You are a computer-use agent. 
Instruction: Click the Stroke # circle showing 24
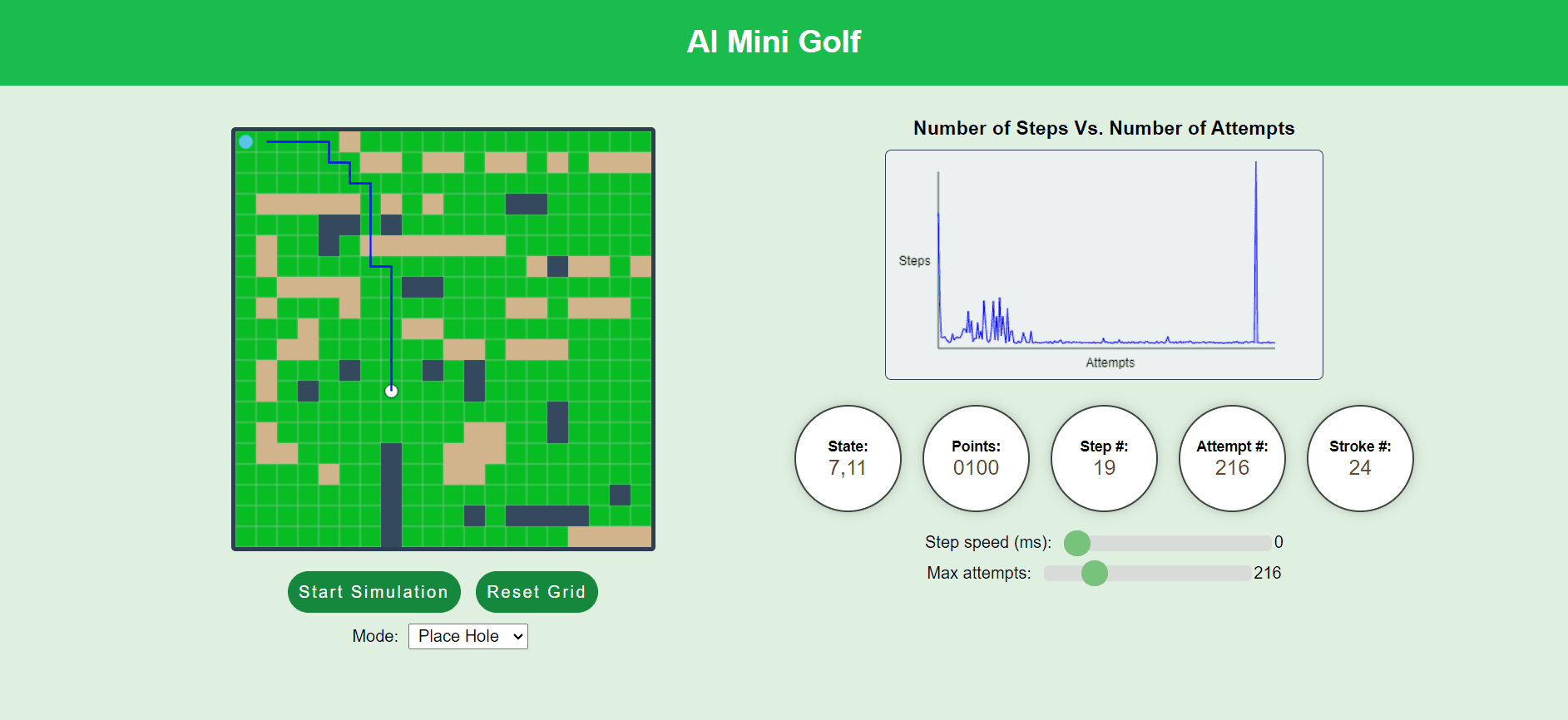click(x=1360, y=458)
